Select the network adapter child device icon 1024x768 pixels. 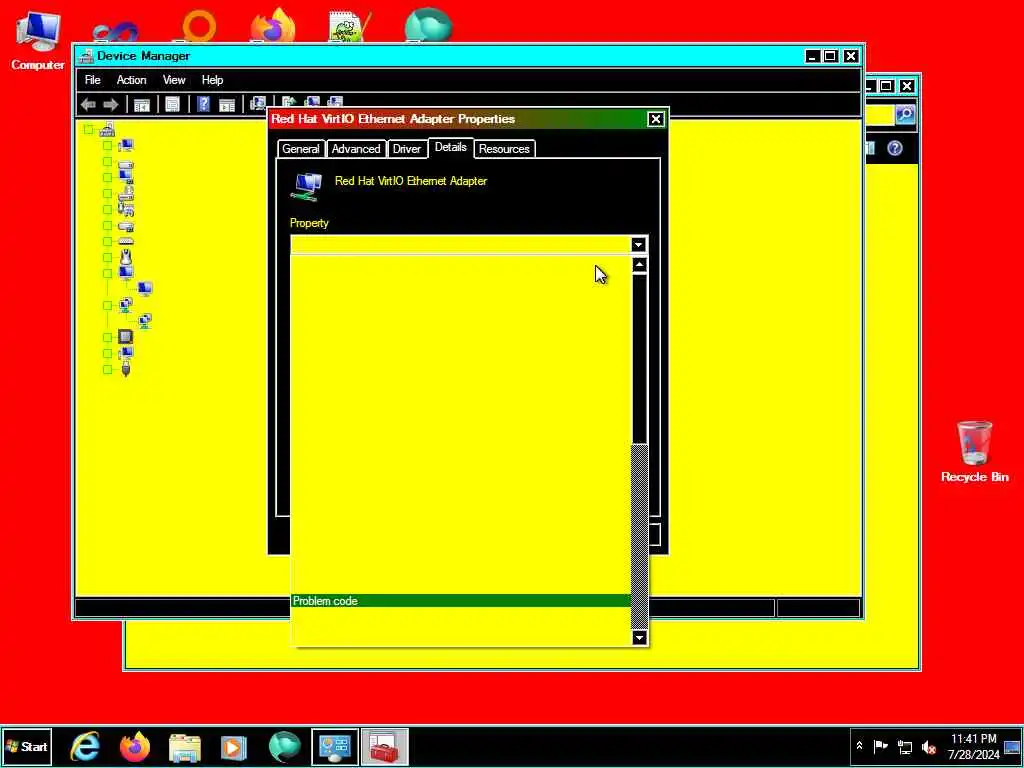click(145, 321)
